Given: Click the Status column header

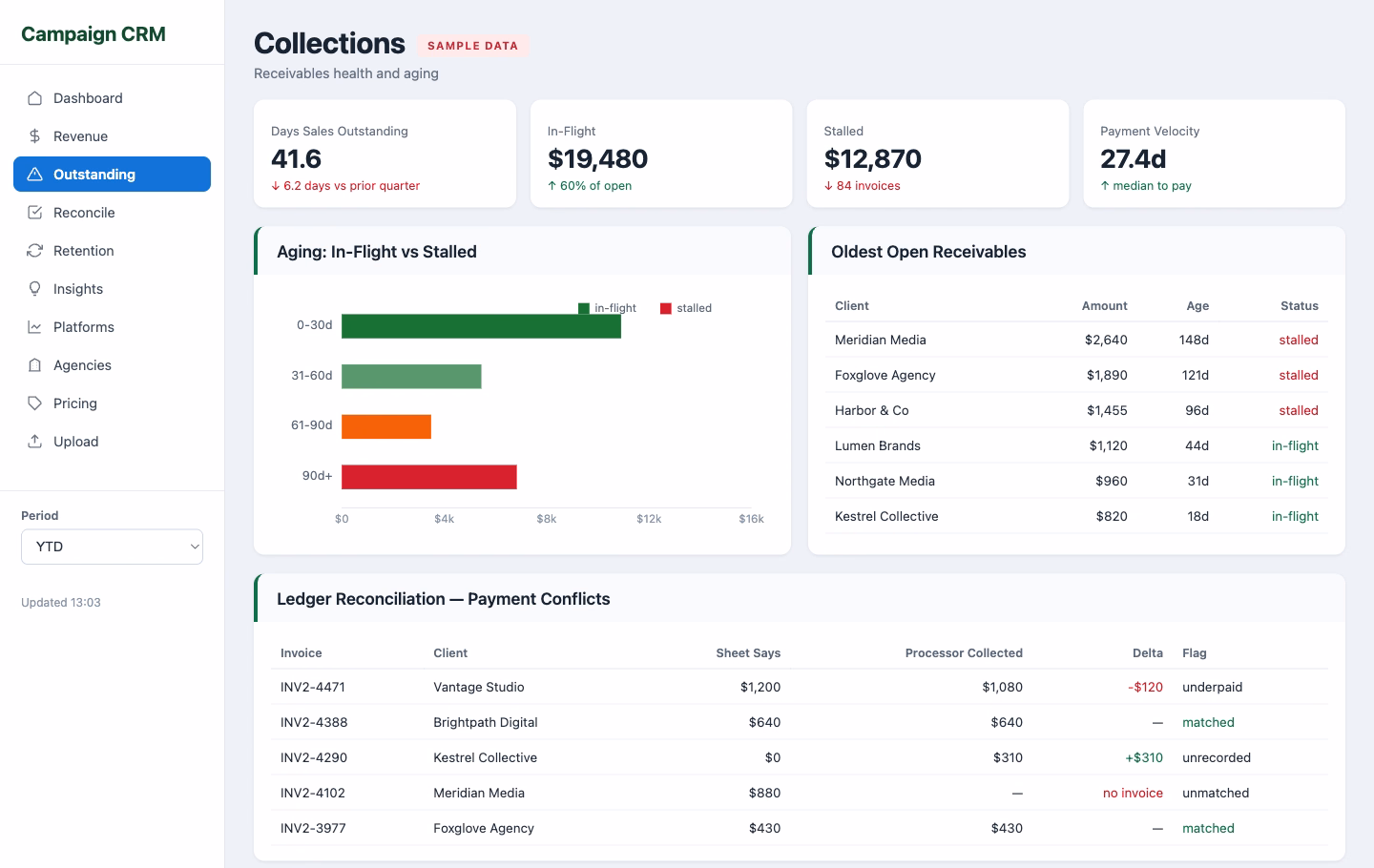Looking at the screenshot, I should 1300,306.
